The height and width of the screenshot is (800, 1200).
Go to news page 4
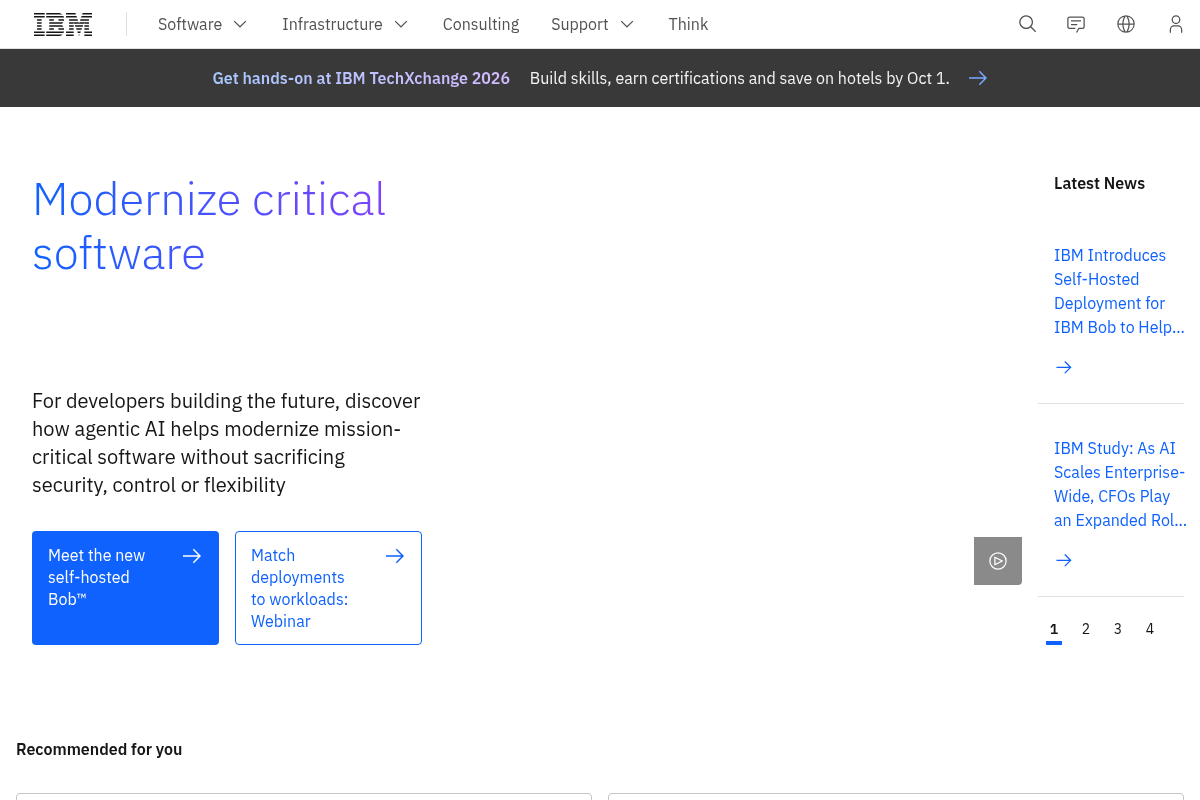pos(1150,629)
